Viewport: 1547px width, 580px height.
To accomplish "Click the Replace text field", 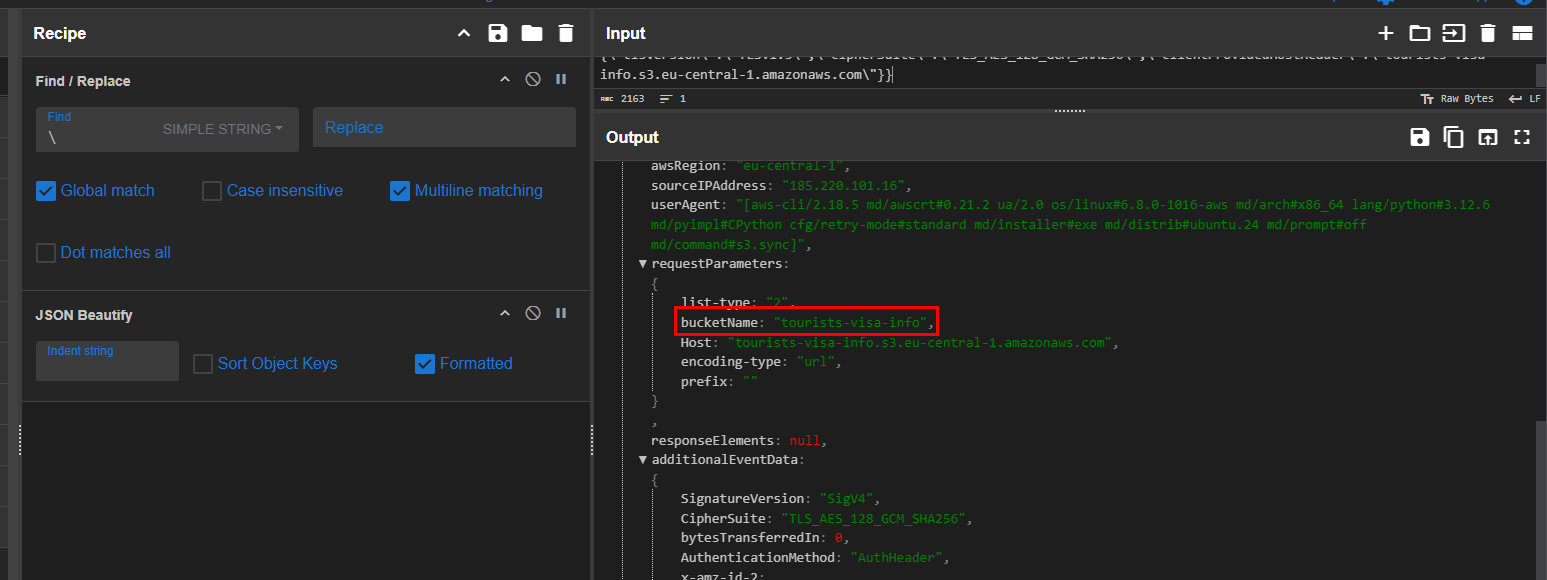I will 444,128.
